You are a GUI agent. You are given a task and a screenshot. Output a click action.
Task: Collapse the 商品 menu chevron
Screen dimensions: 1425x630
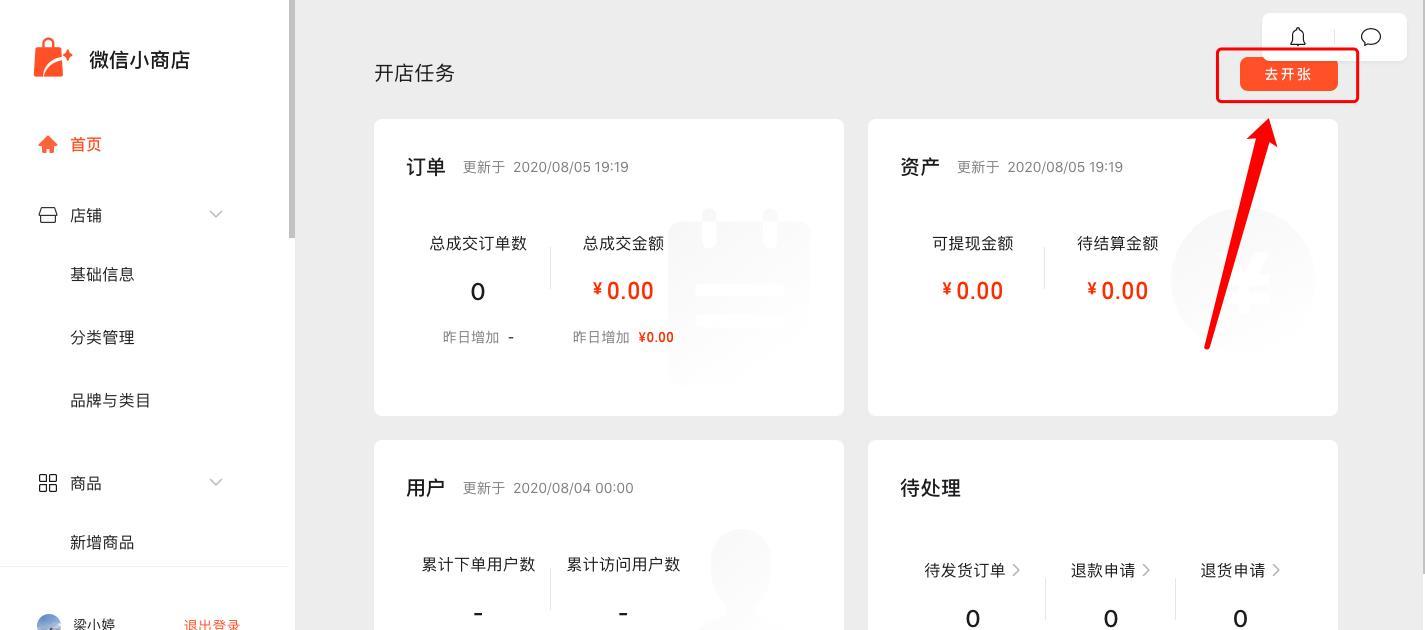pos(216,482)
